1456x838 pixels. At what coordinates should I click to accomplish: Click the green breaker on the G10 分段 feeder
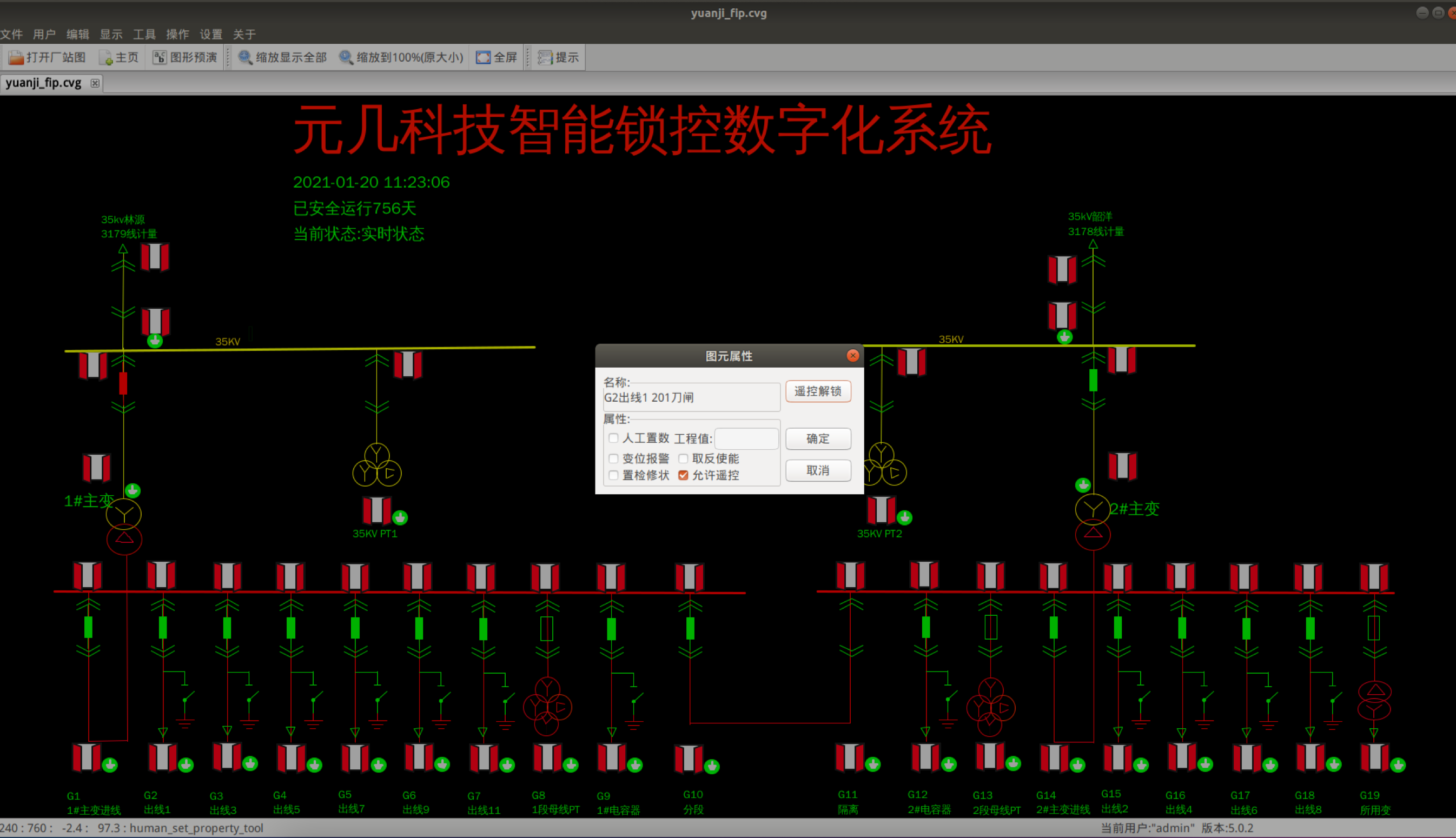coord(690,628)
